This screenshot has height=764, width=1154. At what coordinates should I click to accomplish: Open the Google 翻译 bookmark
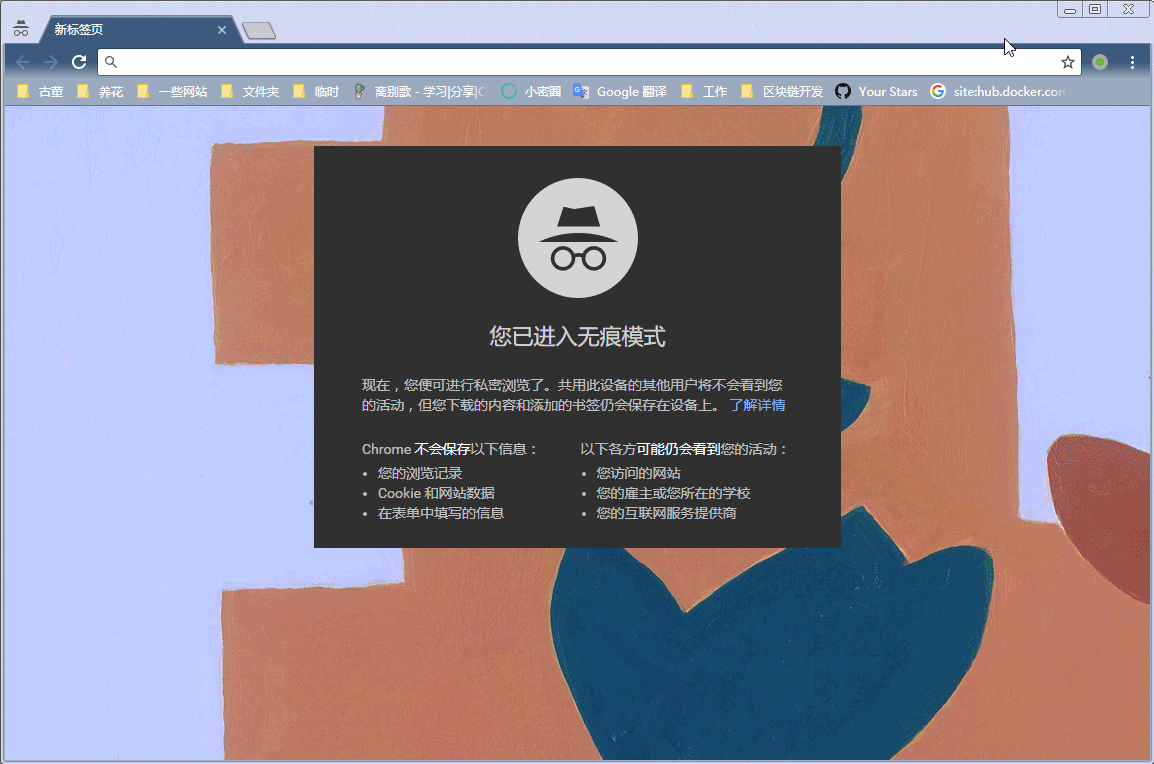pos(620,91)
